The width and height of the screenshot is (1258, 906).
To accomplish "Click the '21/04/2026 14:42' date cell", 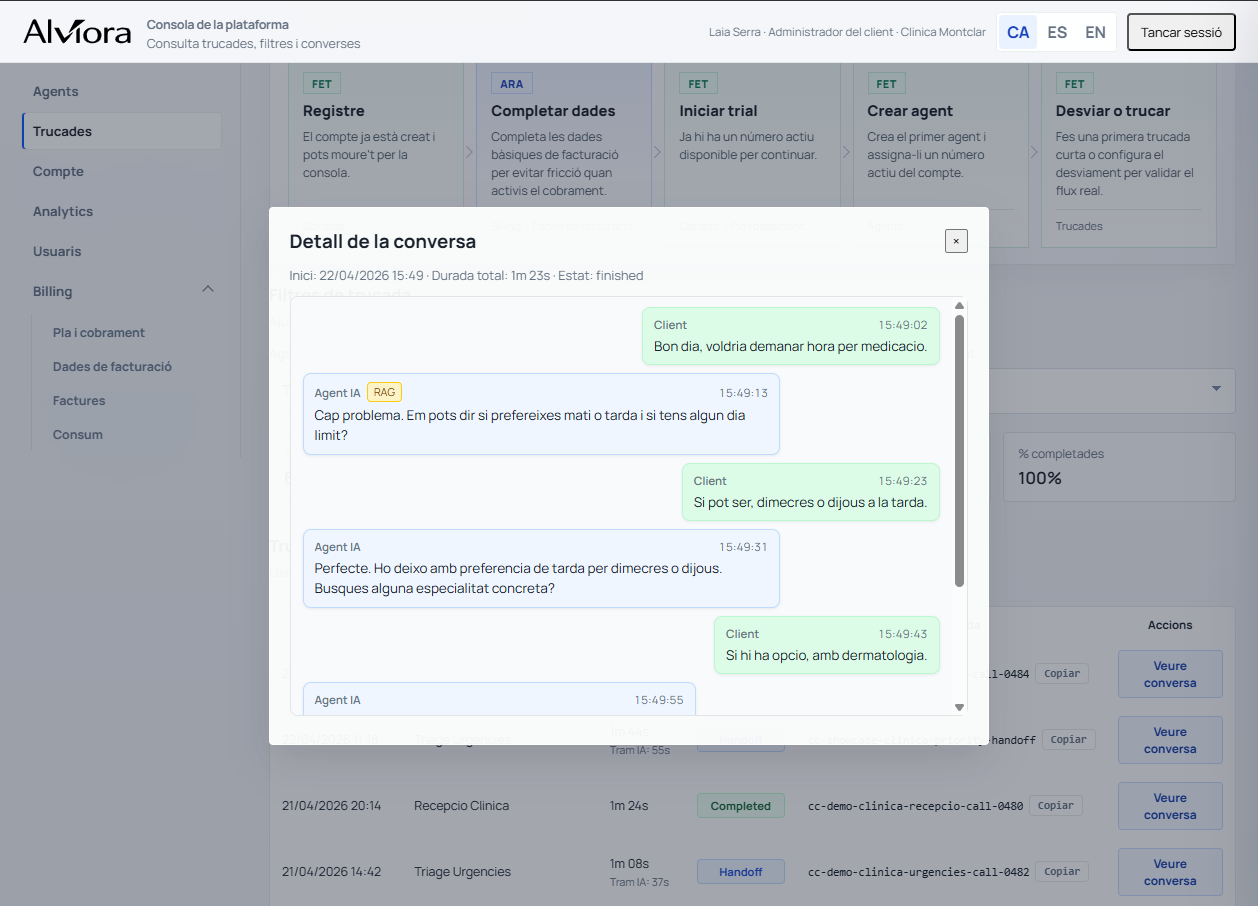I will tap(331, 872).
